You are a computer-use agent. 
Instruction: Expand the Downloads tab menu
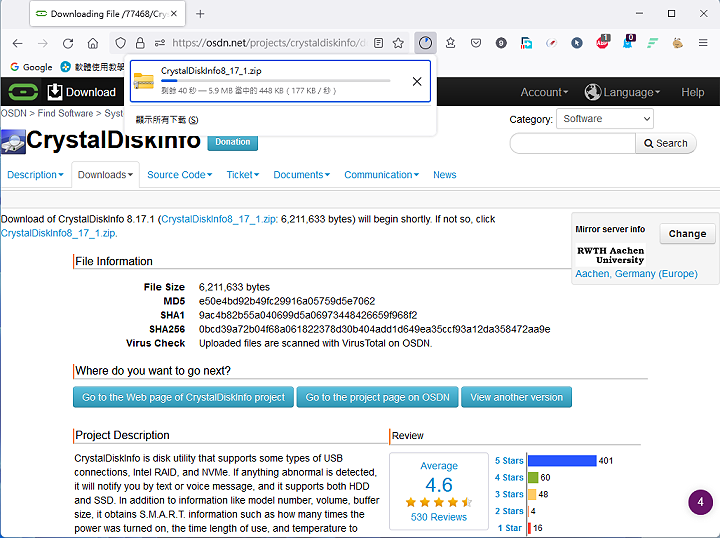pos(106,175)
